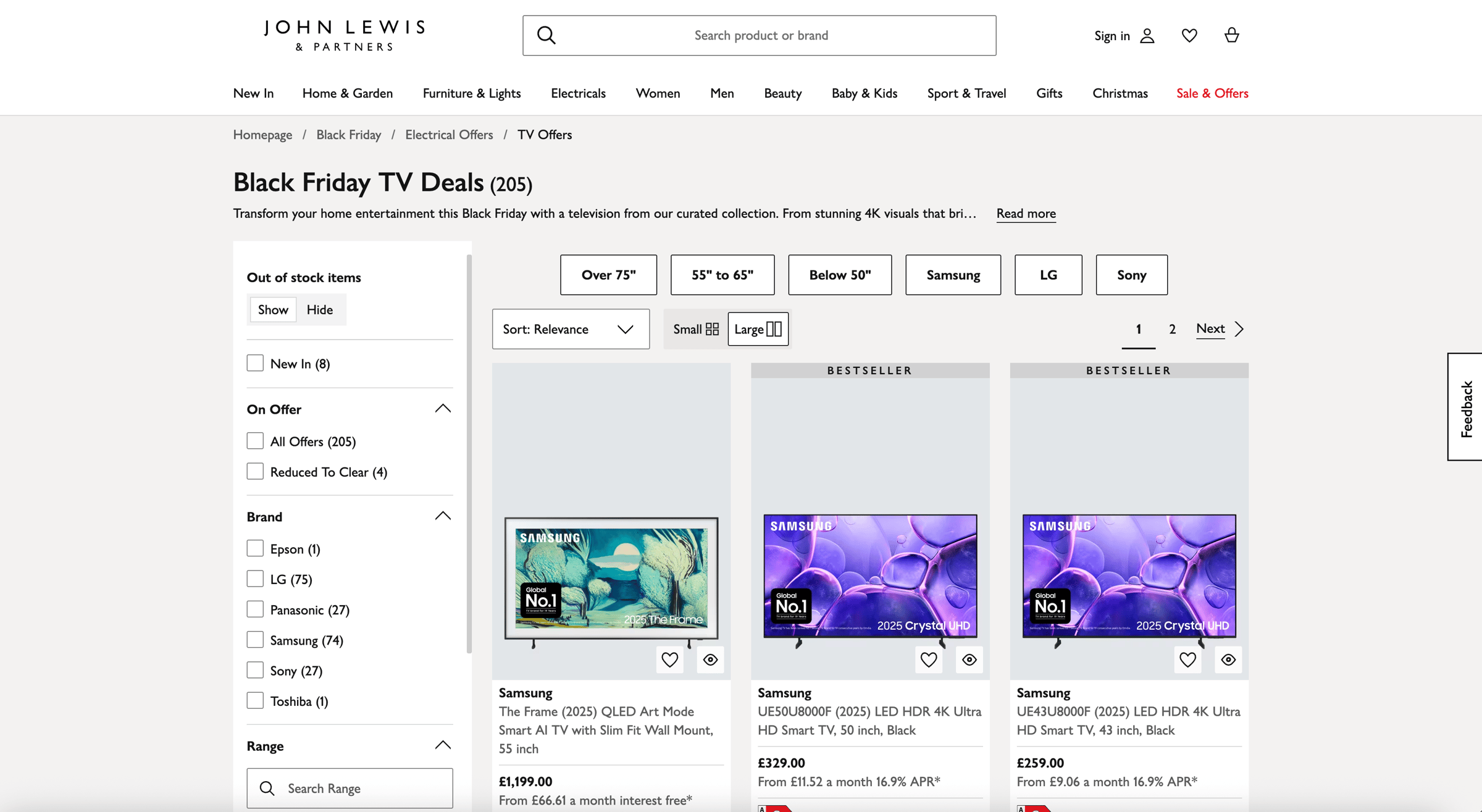Open the Electricals menu

point(578,93)
